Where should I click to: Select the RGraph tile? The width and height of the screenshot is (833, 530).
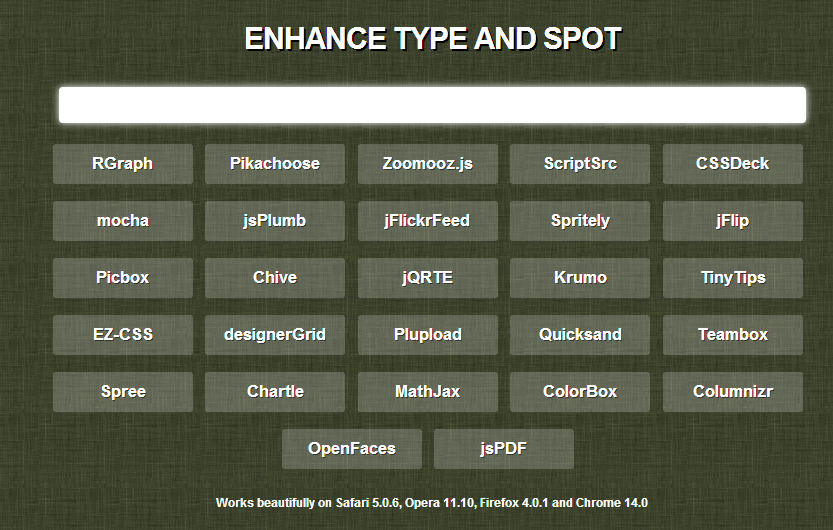pyautogui.click(x=123, y=164)
